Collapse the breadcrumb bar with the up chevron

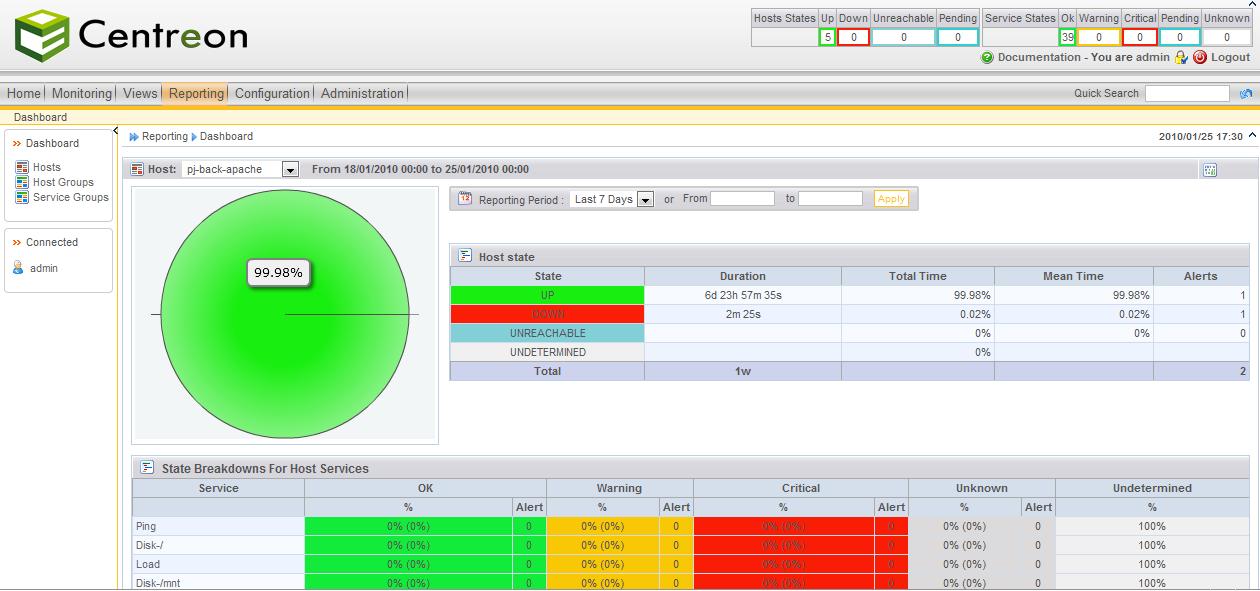(1250, 134)
